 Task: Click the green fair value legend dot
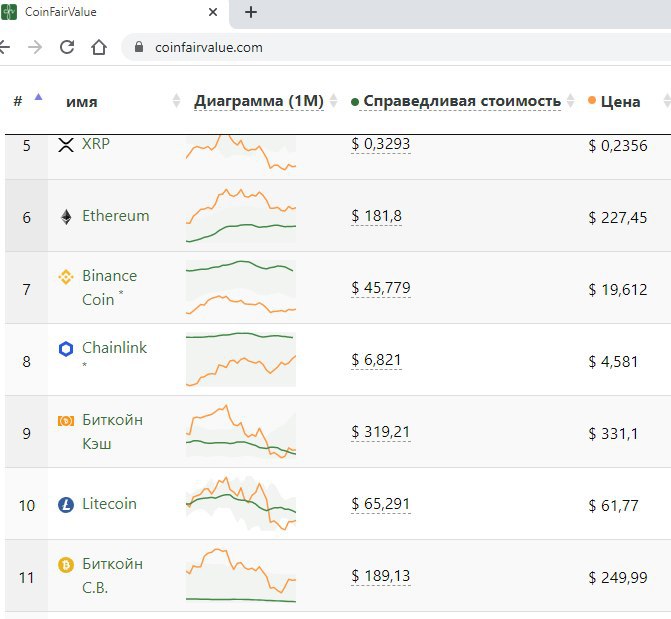(355, 102)
